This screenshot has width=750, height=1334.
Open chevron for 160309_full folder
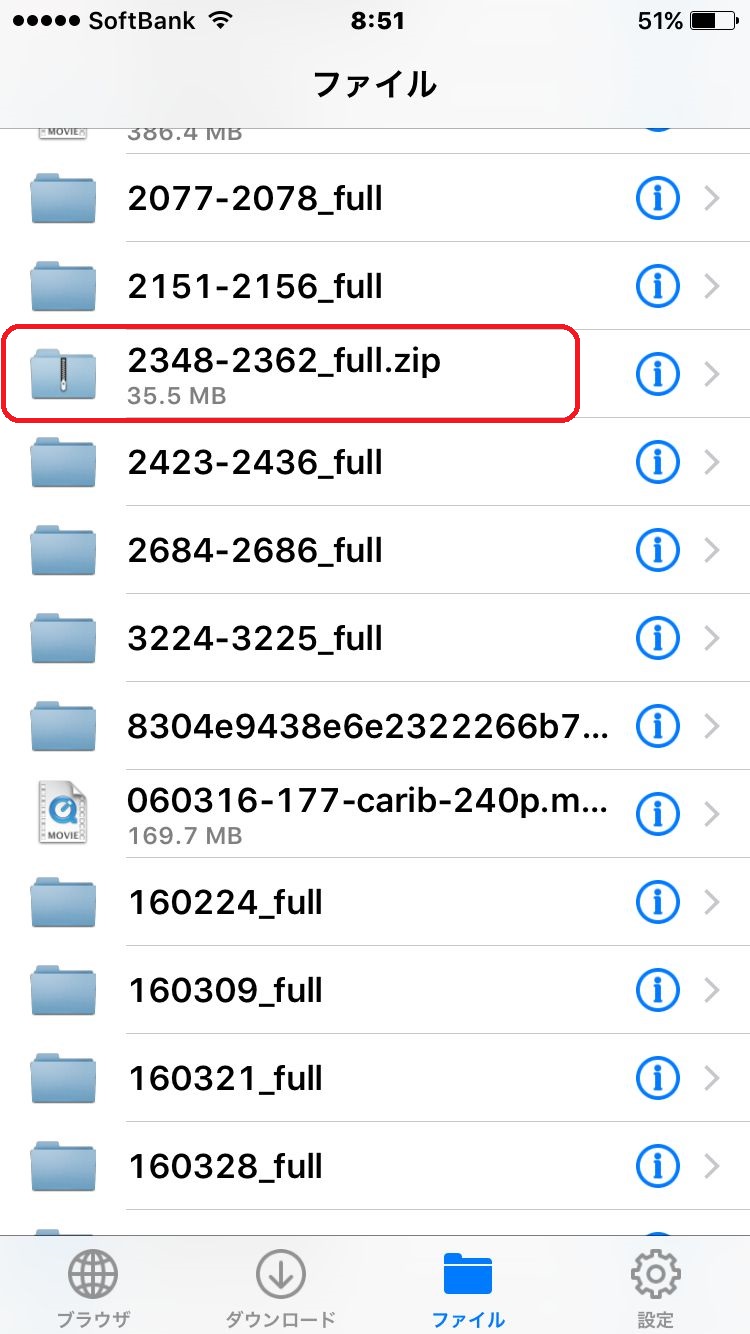point(712,991)
